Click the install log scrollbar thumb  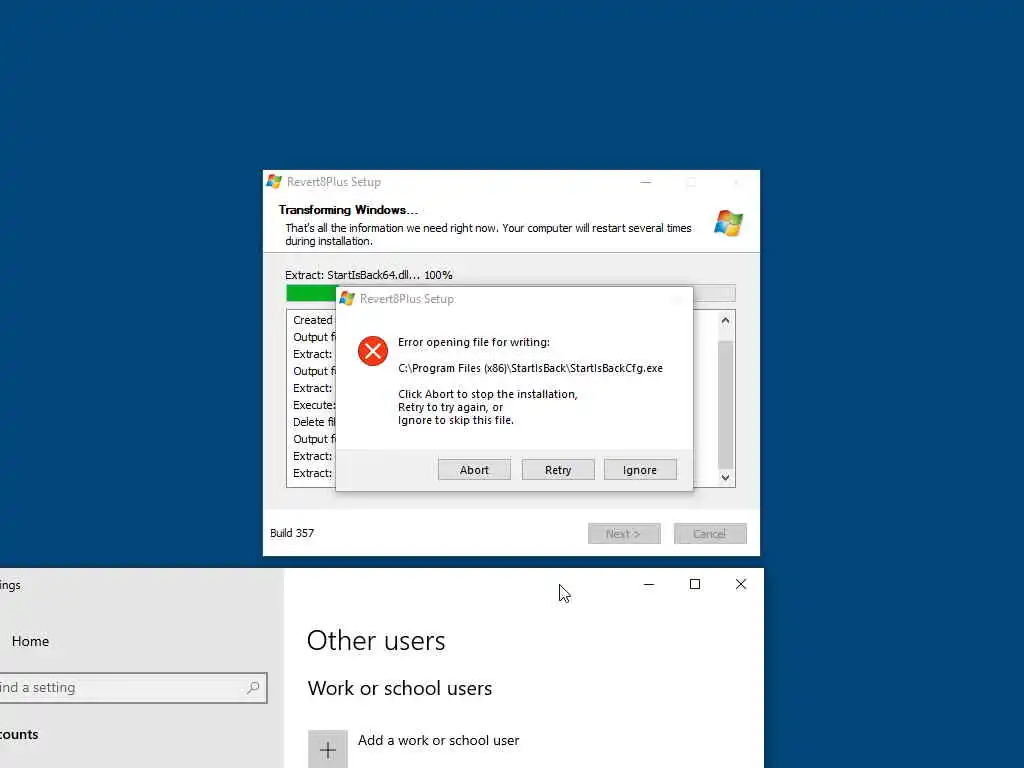(x=725, y=404)
